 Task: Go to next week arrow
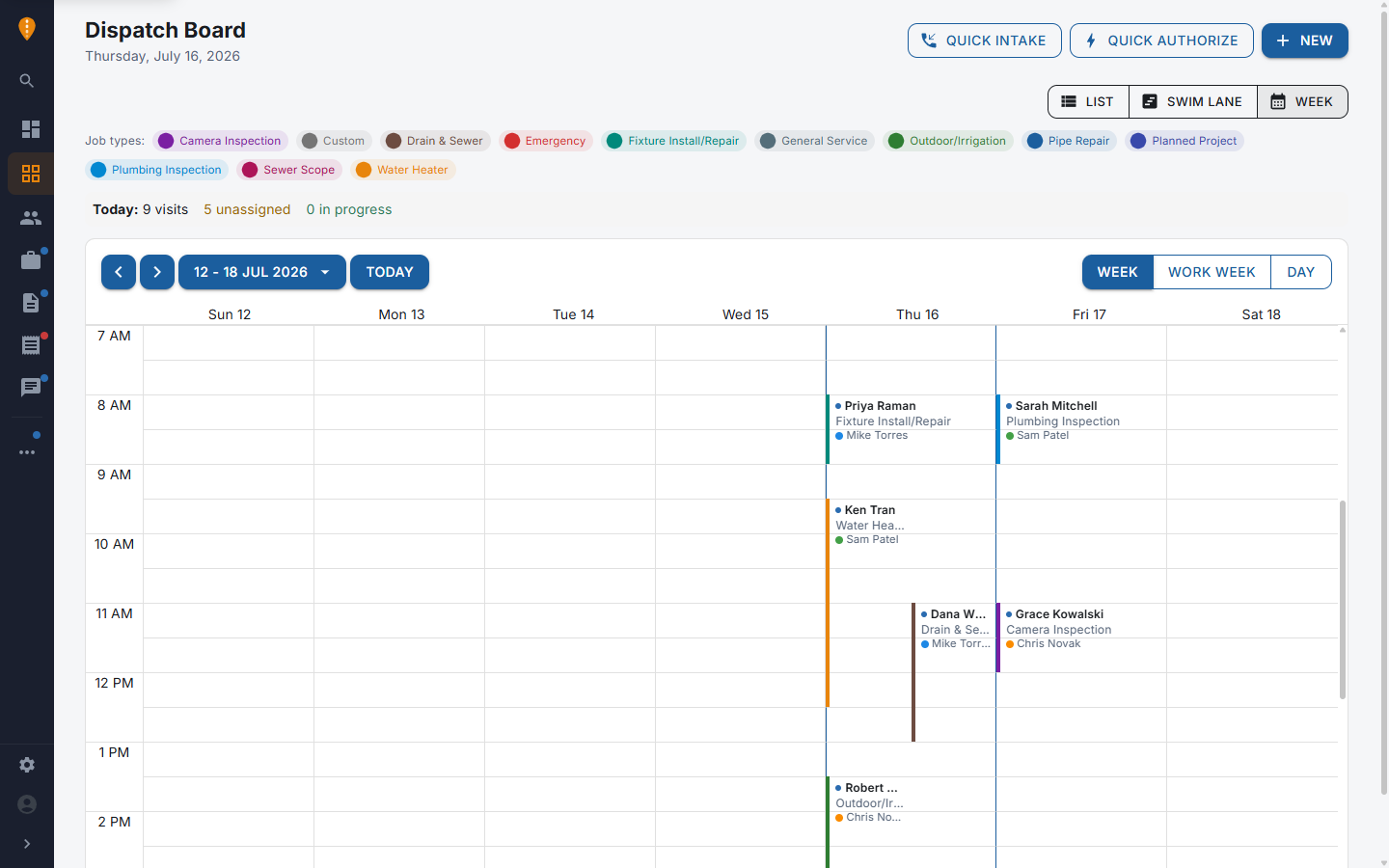(x=157, y=272)
